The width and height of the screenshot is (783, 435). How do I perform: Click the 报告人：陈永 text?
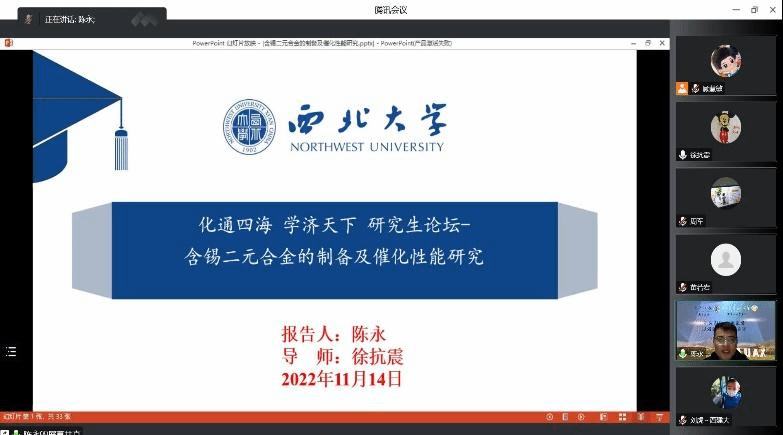tap(334, 334)
